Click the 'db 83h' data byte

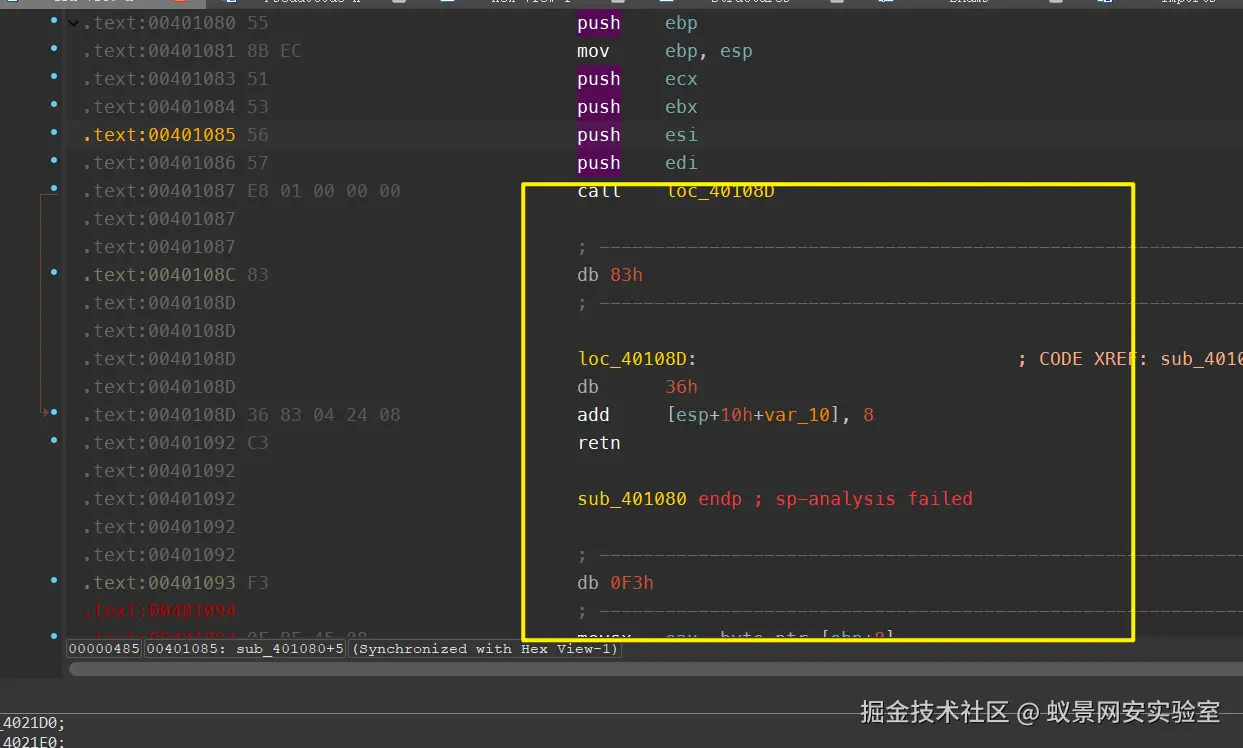pos(610,275)
